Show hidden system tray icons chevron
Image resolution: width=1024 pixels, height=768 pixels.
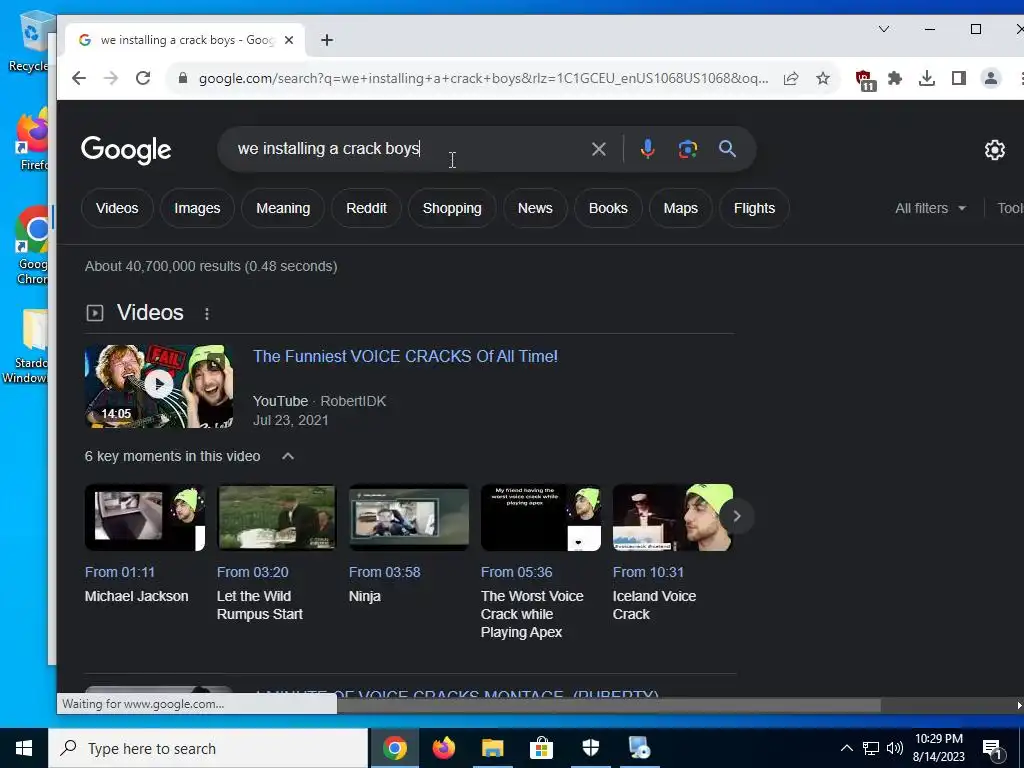click(x=846, y=748)
